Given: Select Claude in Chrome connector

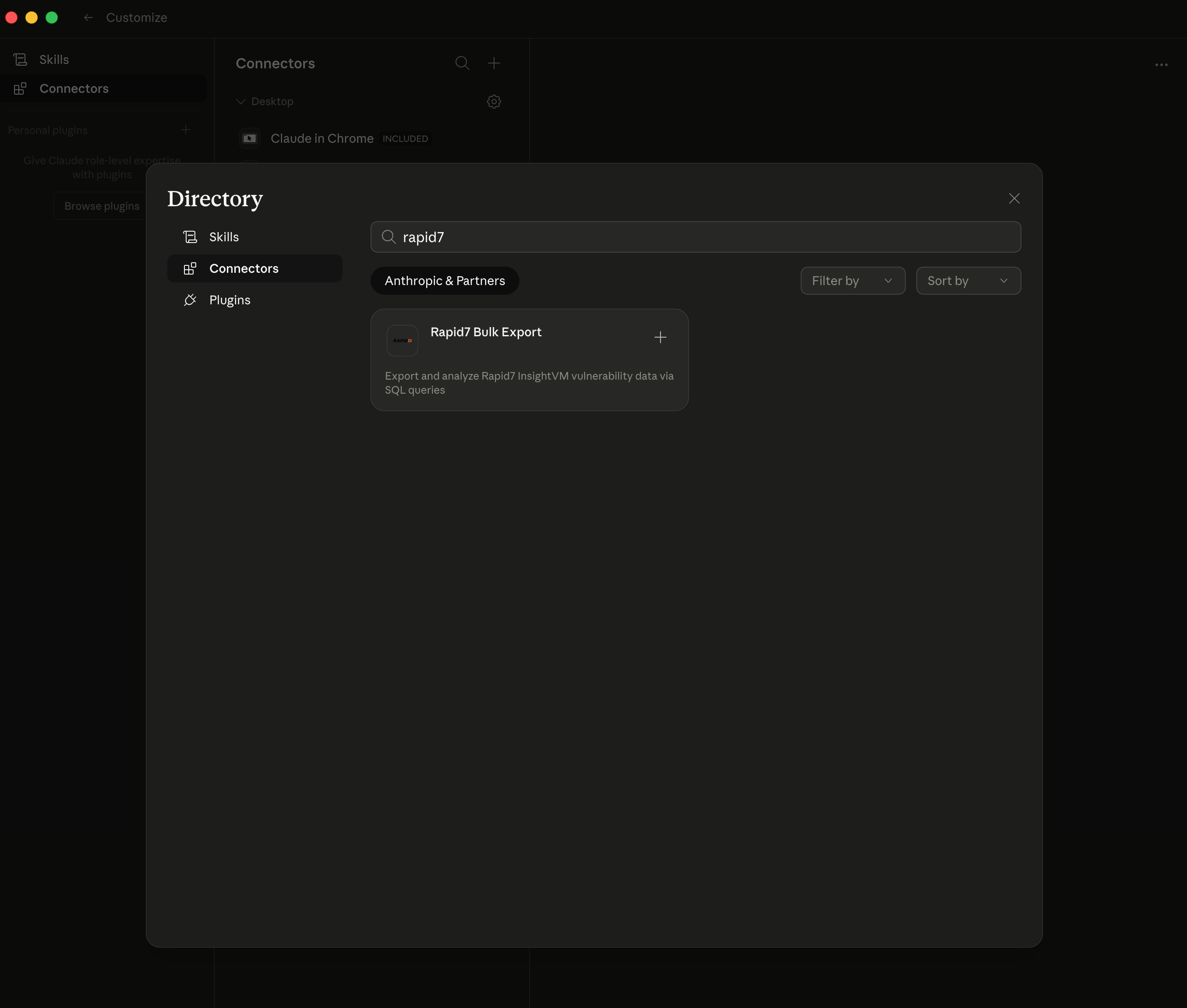Looking at the screenshot, I should coord(370,138).
